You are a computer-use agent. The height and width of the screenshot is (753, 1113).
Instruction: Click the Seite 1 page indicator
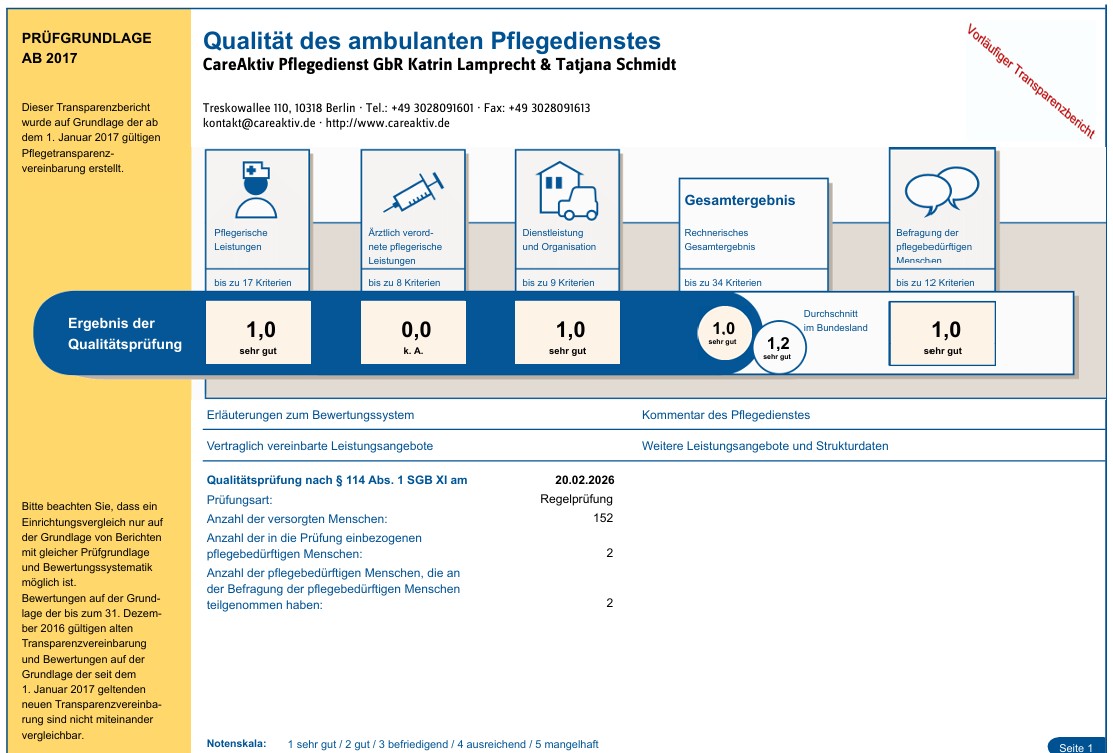(1076, 746)
